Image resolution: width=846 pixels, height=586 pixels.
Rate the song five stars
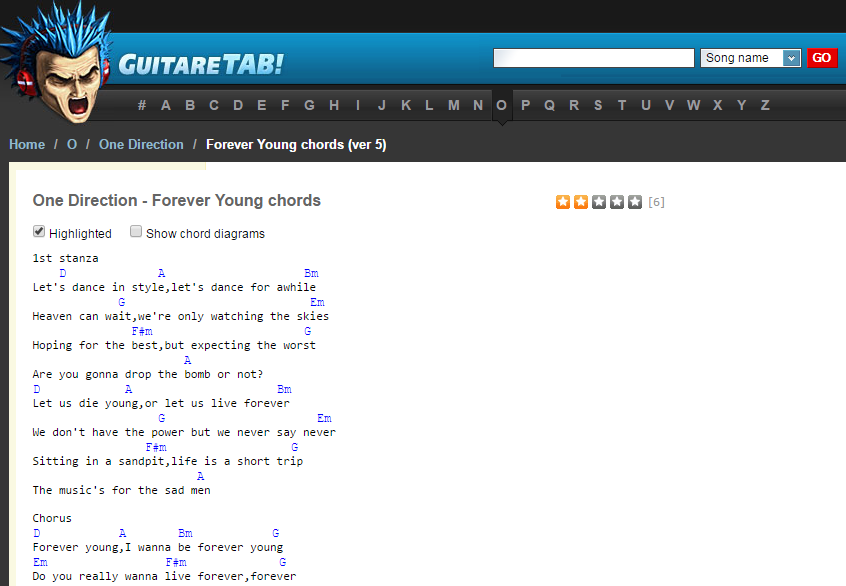[x=635, y=202]
